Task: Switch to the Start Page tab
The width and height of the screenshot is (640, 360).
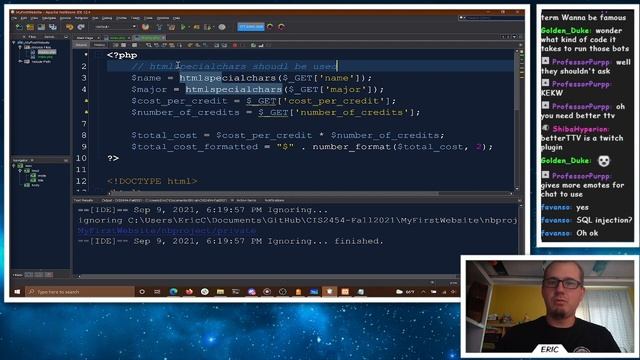Action: [85, 38]
